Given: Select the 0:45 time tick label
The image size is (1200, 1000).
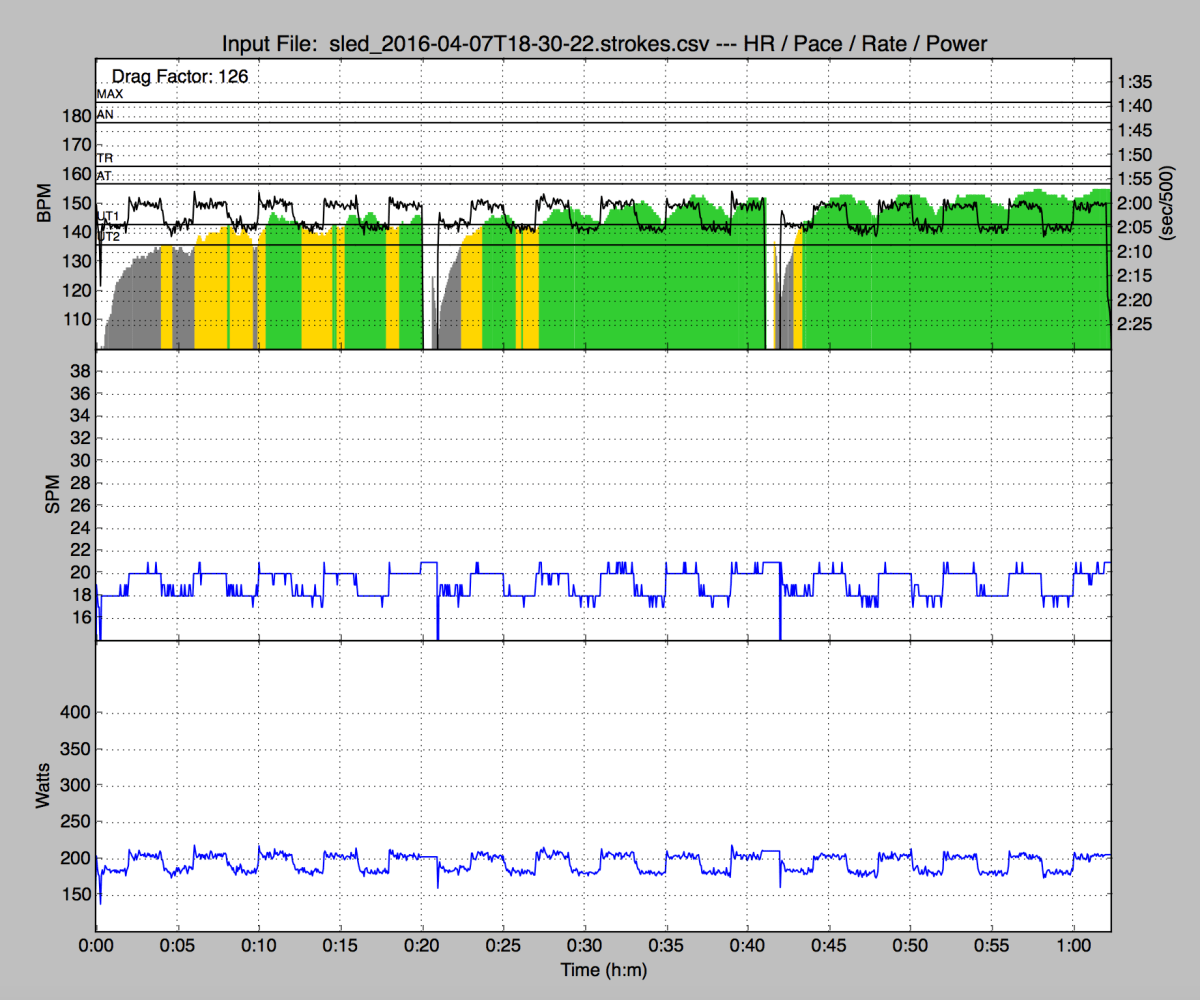Looking at the screenshot, I should (829, 944).
